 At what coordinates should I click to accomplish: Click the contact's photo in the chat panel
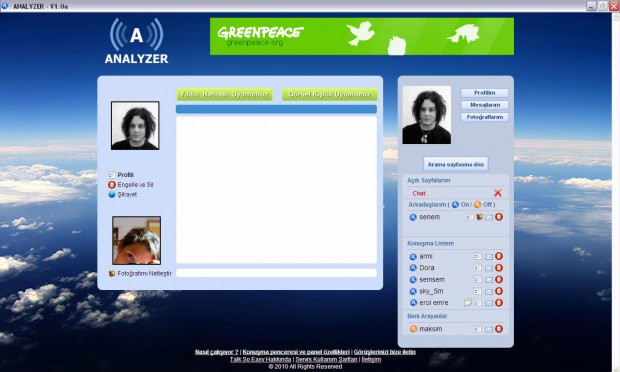[x=135, y=125]
